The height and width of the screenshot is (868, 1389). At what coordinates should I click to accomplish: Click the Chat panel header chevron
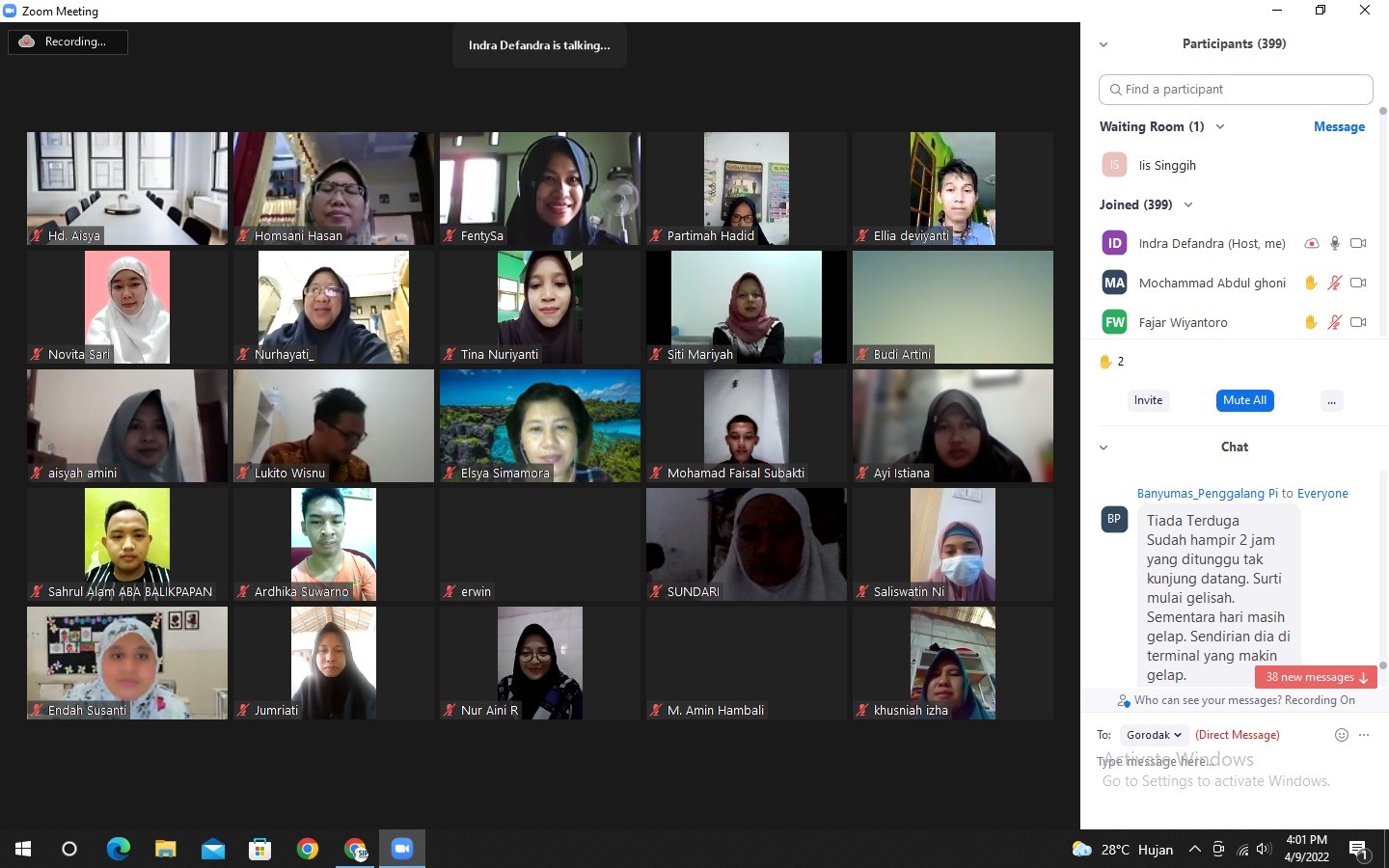pos(1103,448)
